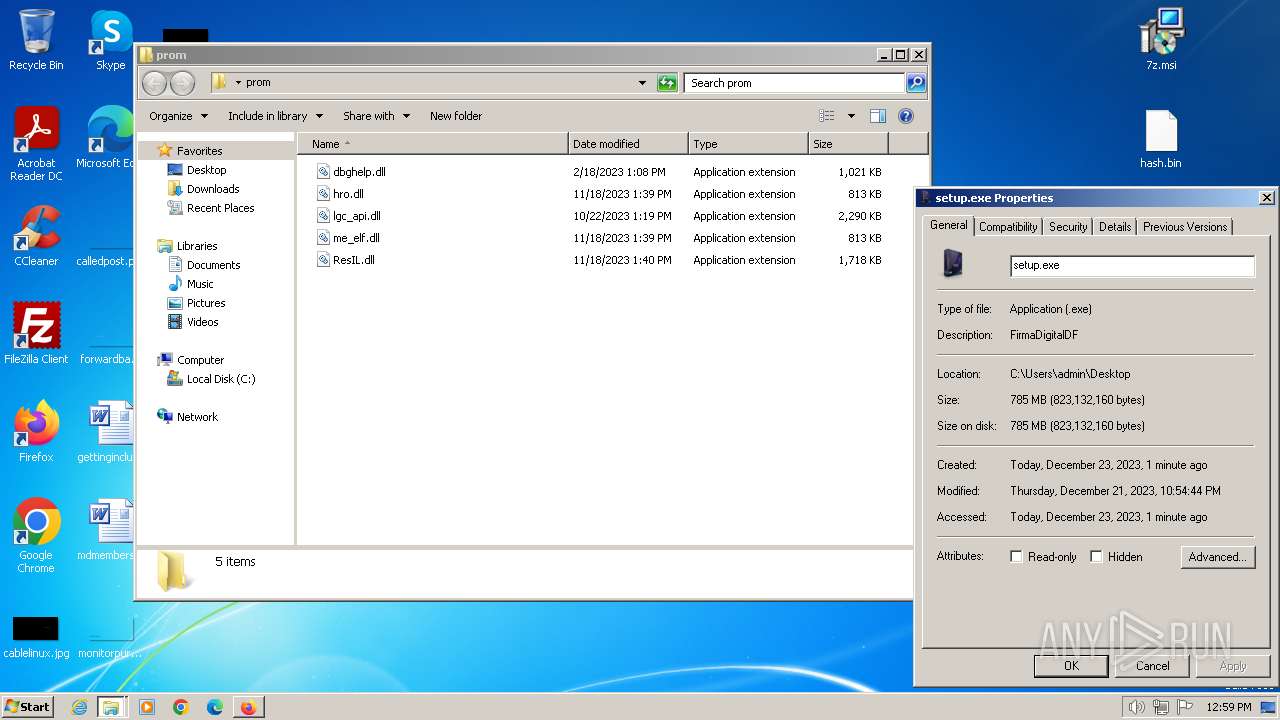Image resolution: width=1280 pixels, height=720 pixels.
Task: Select Computer in the navigation pane
Action: 200,360
